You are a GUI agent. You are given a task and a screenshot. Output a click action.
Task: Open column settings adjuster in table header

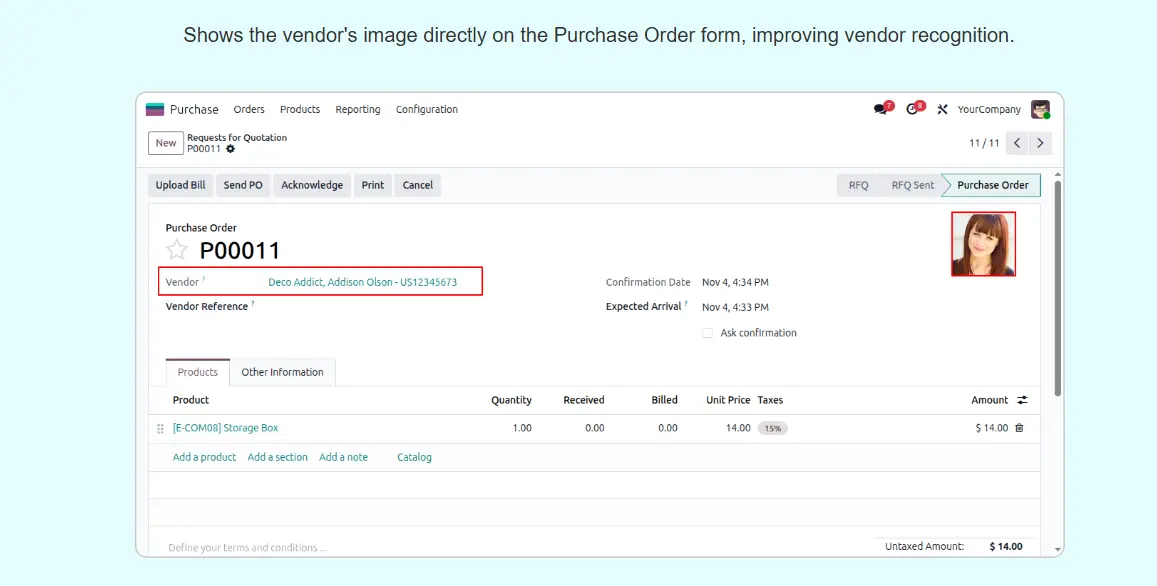(1022, 400)
